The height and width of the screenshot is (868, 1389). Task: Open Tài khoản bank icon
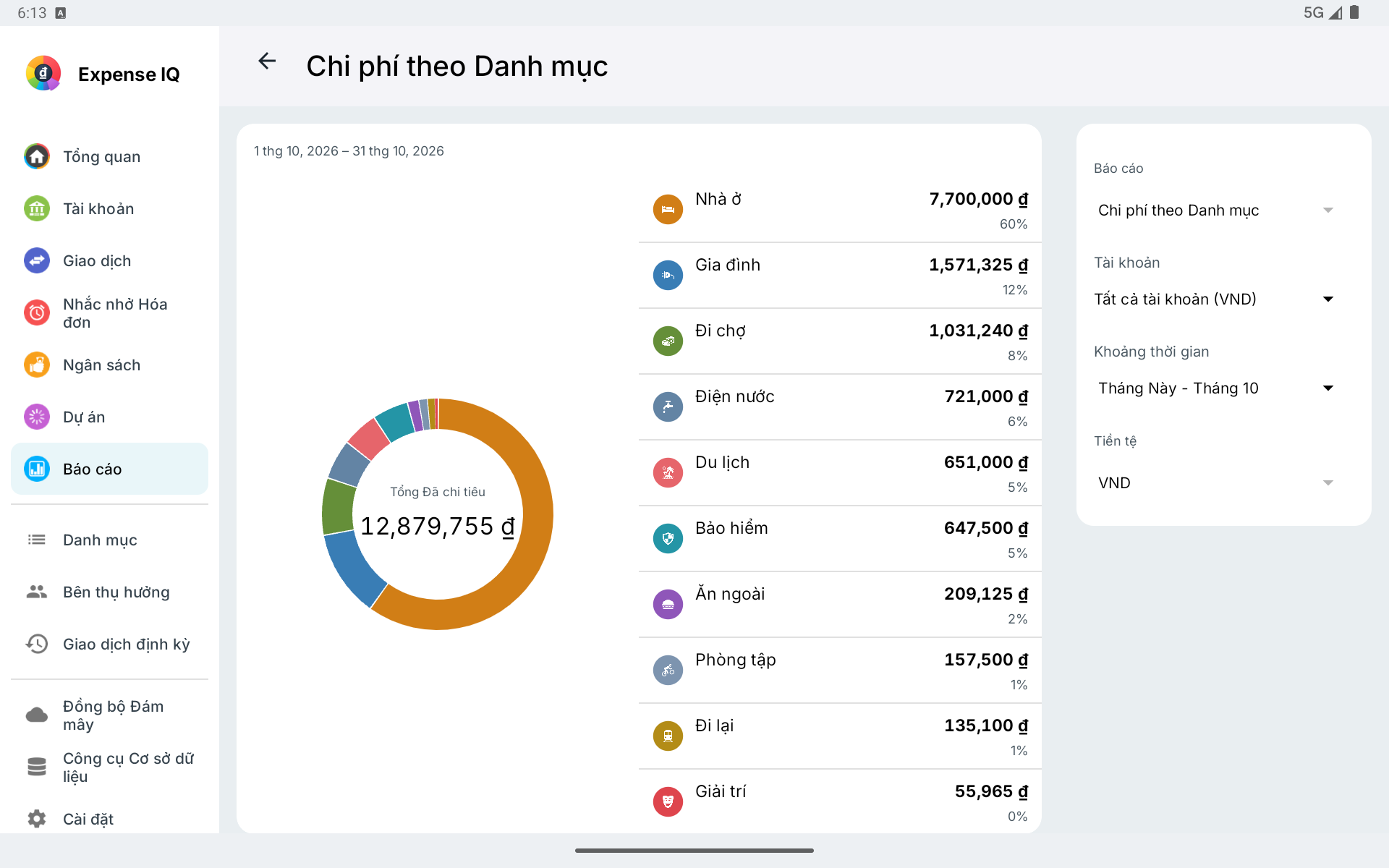(x=37, y=208)
